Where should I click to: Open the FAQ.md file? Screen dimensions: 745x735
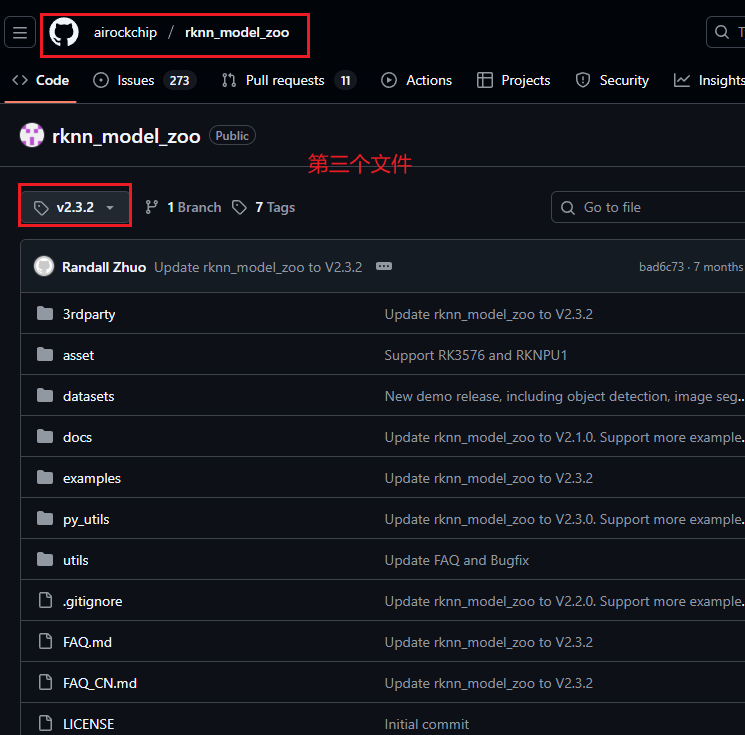coord(87,642)
